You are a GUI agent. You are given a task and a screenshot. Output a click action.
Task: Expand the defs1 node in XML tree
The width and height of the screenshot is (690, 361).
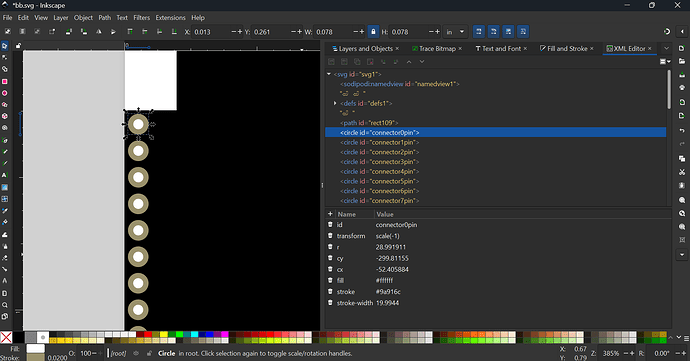tap(335, 103)
